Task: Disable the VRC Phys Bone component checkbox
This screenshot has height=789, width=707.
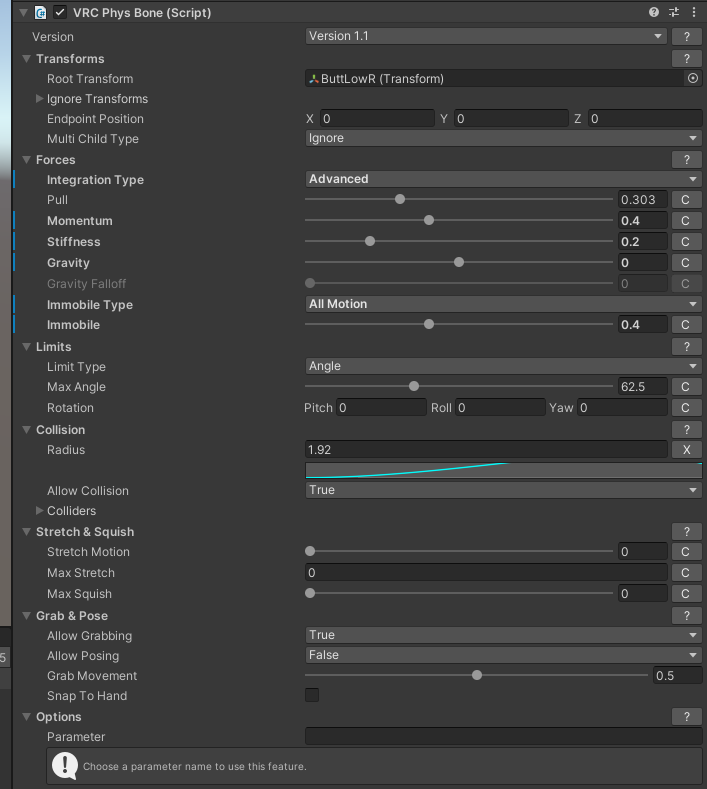Action: click(60, 13)
